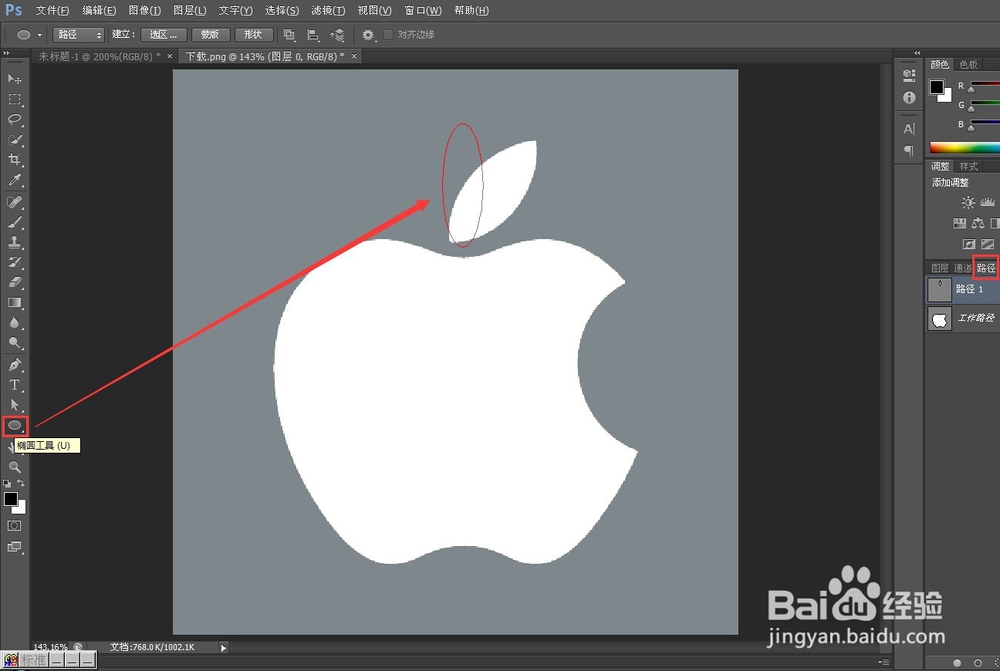The height and width of the screenshot is (671, 1000).
Task: Switch to the 图层 layers tab
Action: 939,268
